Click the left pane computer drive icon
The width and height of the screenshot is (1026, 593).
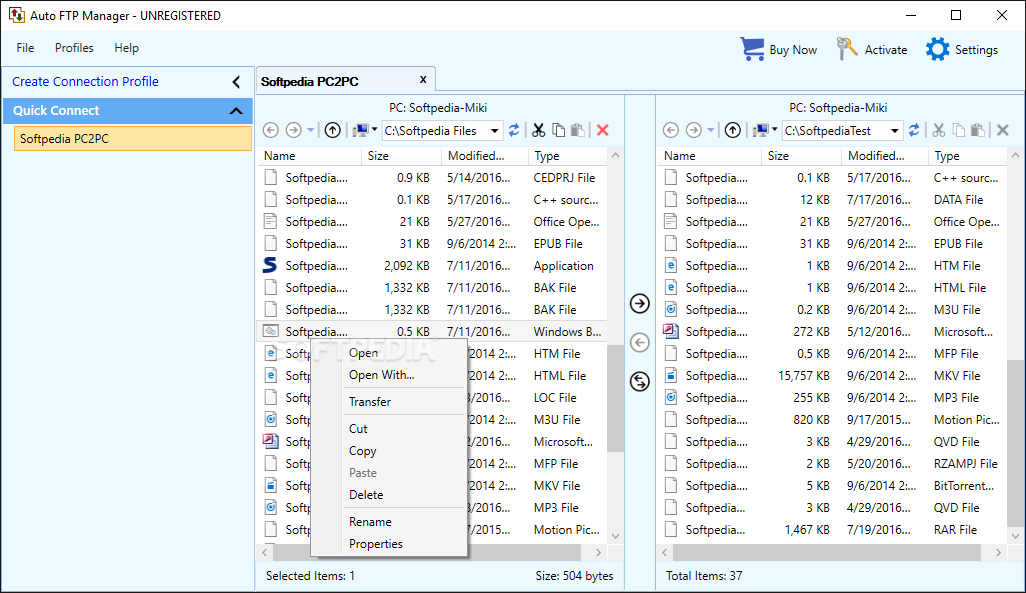361,130
